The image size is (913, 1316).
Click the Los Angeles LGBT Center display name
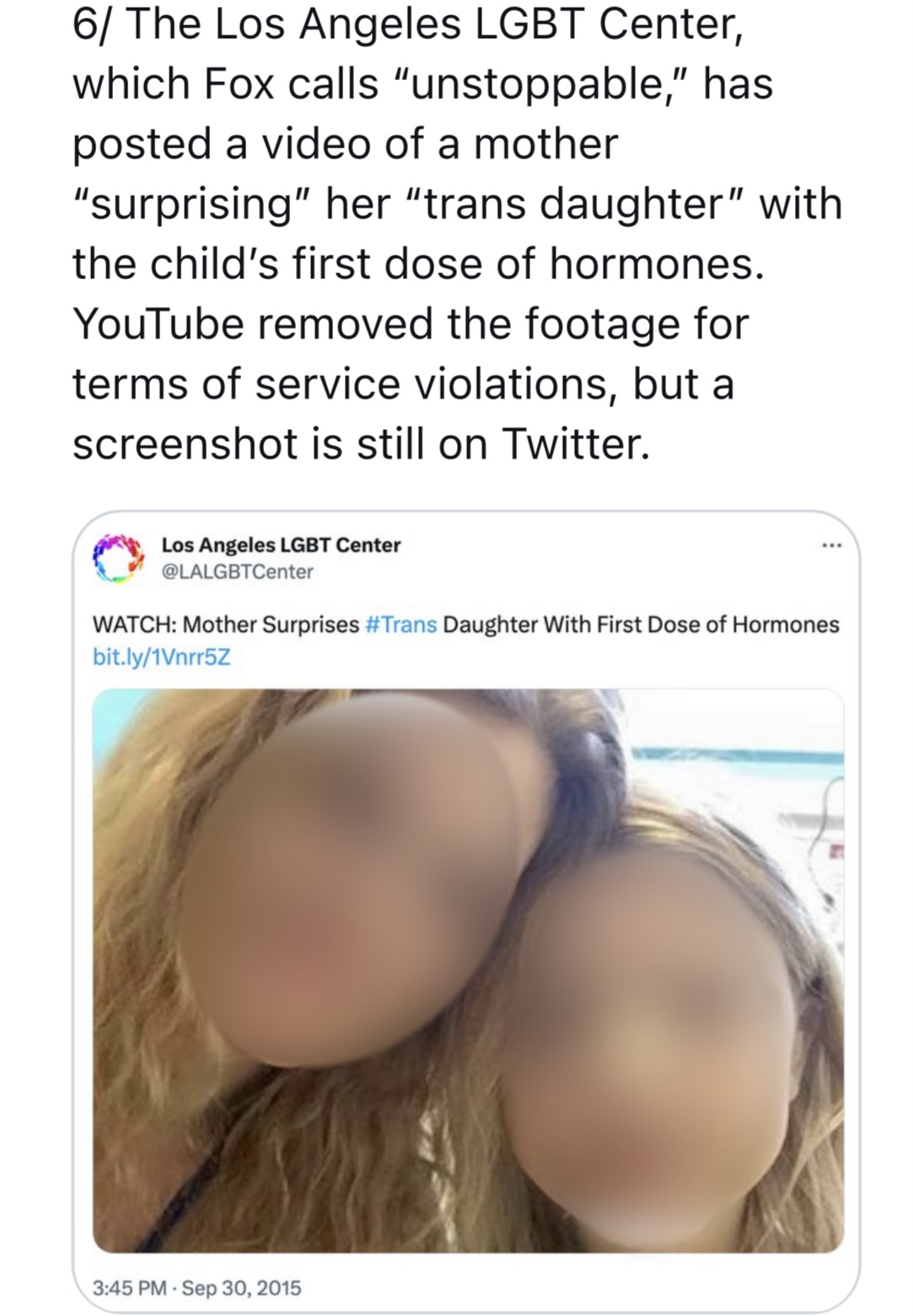tap(281, 545)
